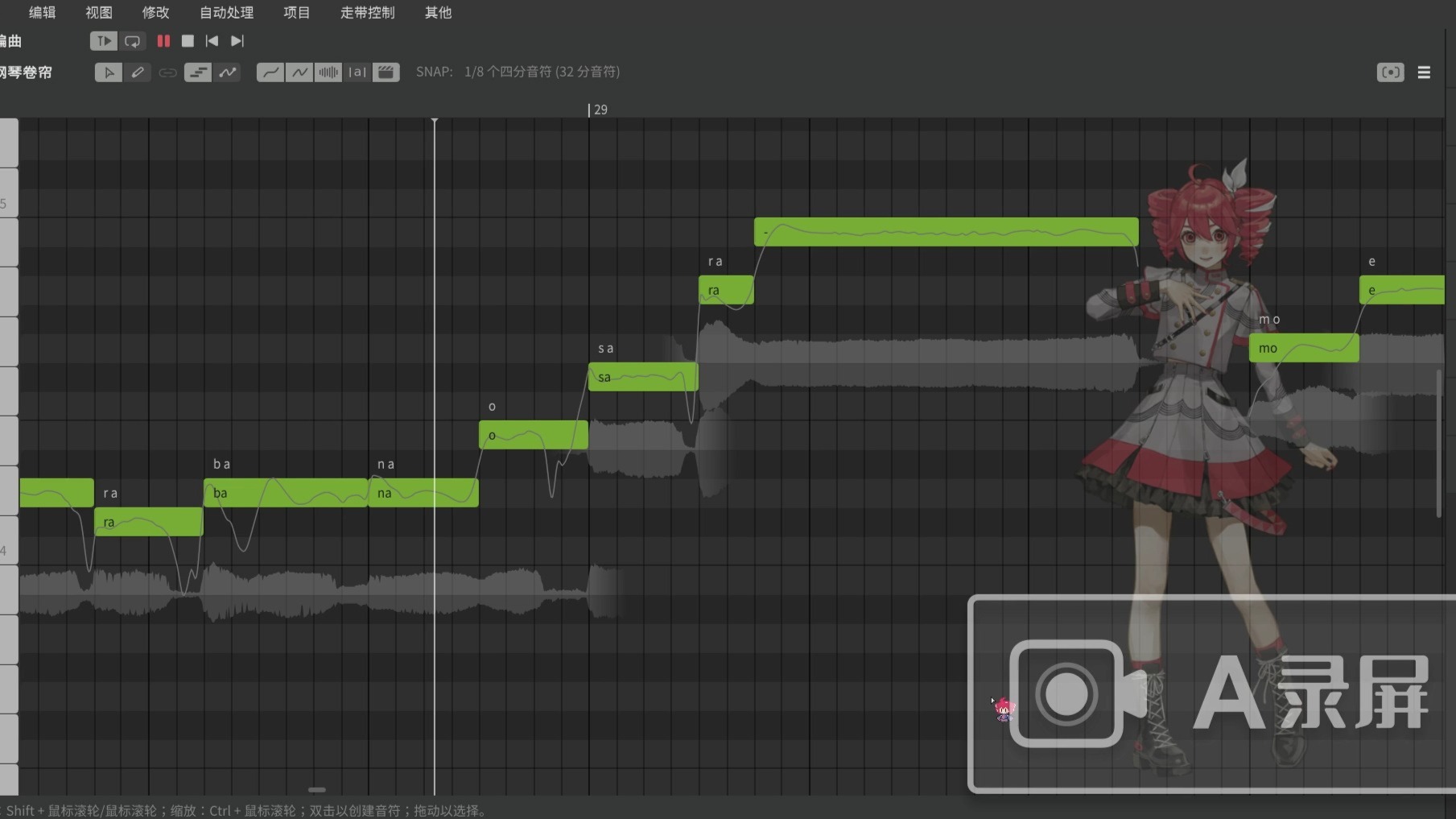Toggle waveform display icon
1456x819 pixels.
[328, 72]
